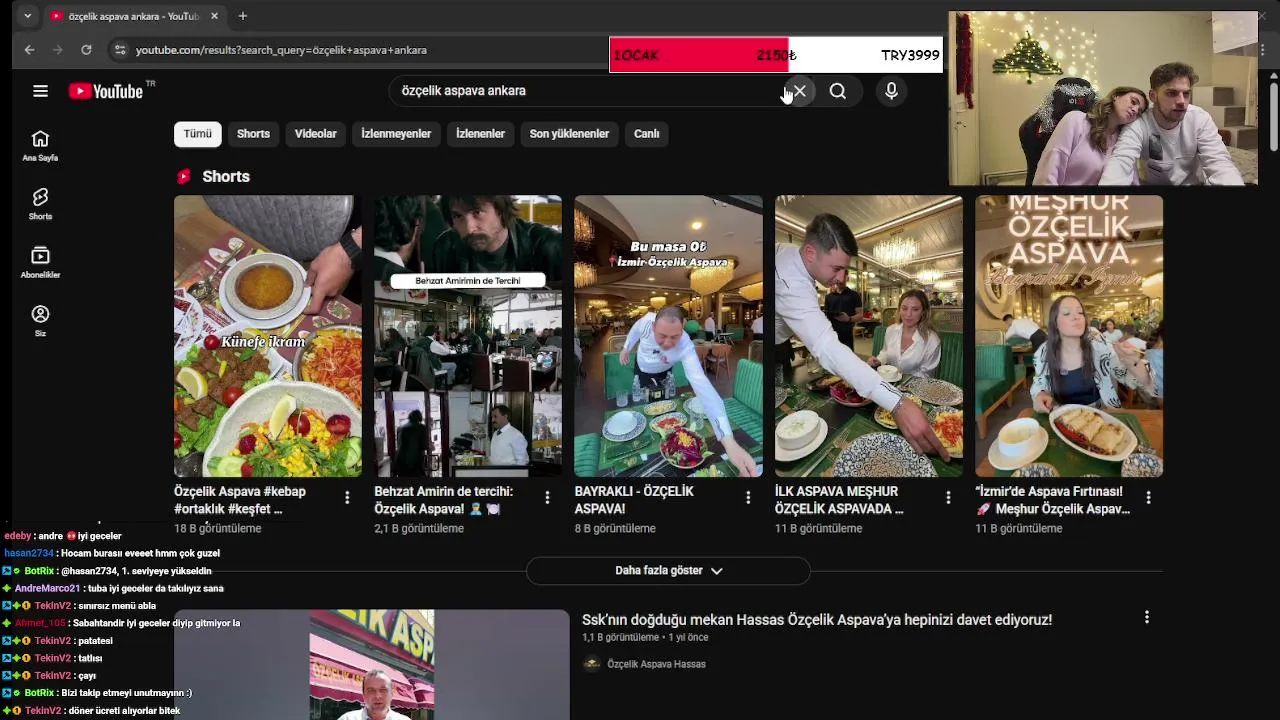
Task: Select the Videolar filter chip
Action: (x=316, y=134)
